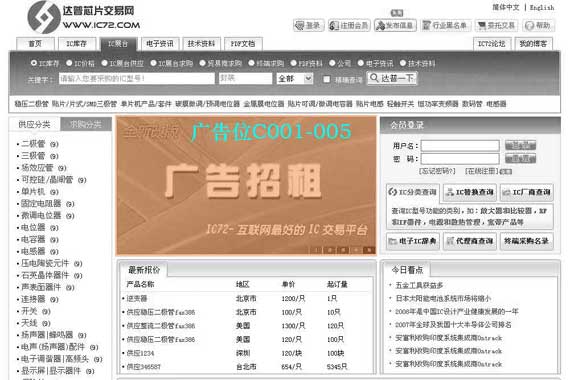The image size is (570, 380).
Task: Open the 逆变器 quote row
Action: click(x=137, y=299)
